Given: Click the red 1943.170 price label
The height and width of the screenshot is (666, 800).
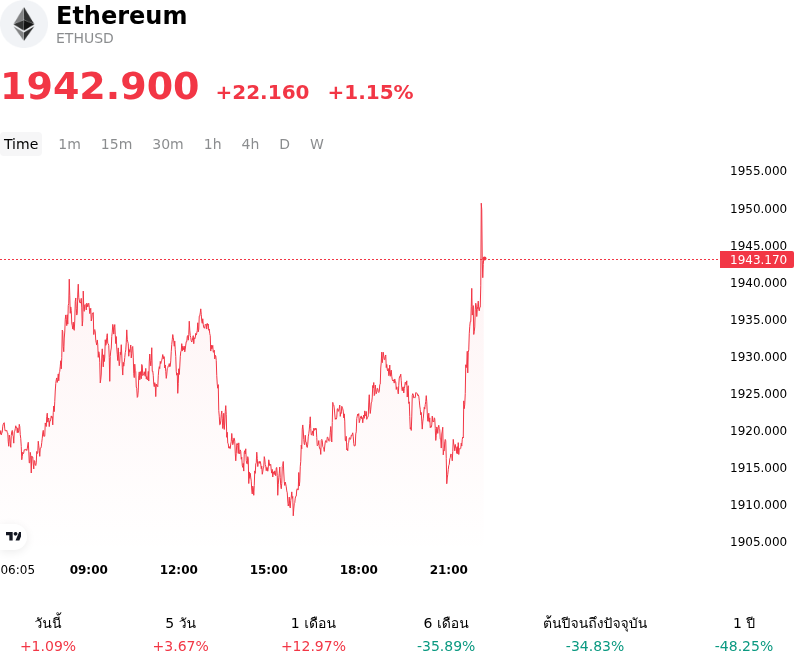Looking at the screenshot, I should tap(757, 260).
